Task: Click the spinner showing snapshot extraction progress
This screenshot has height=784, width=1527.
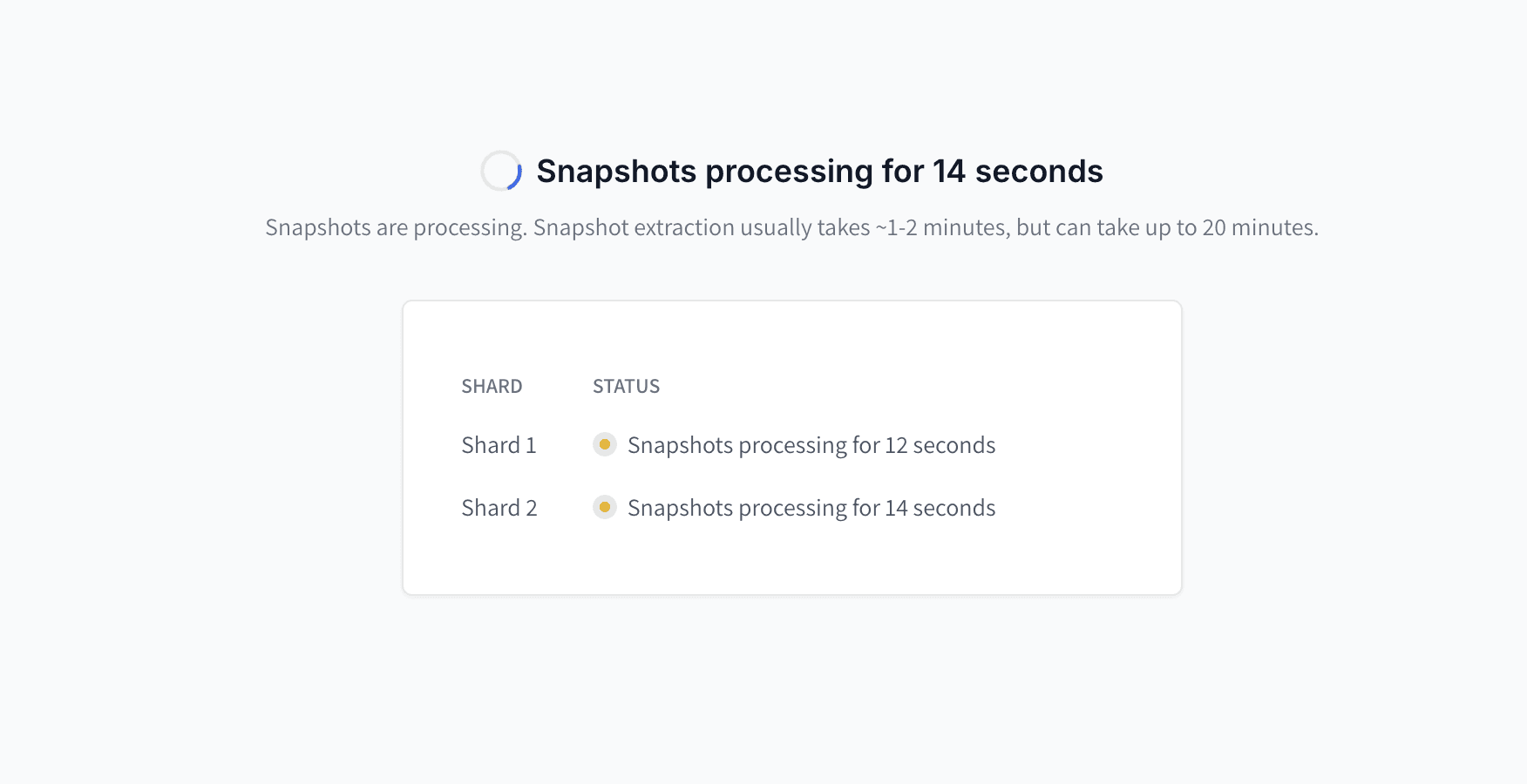Action: click(503, 171)
